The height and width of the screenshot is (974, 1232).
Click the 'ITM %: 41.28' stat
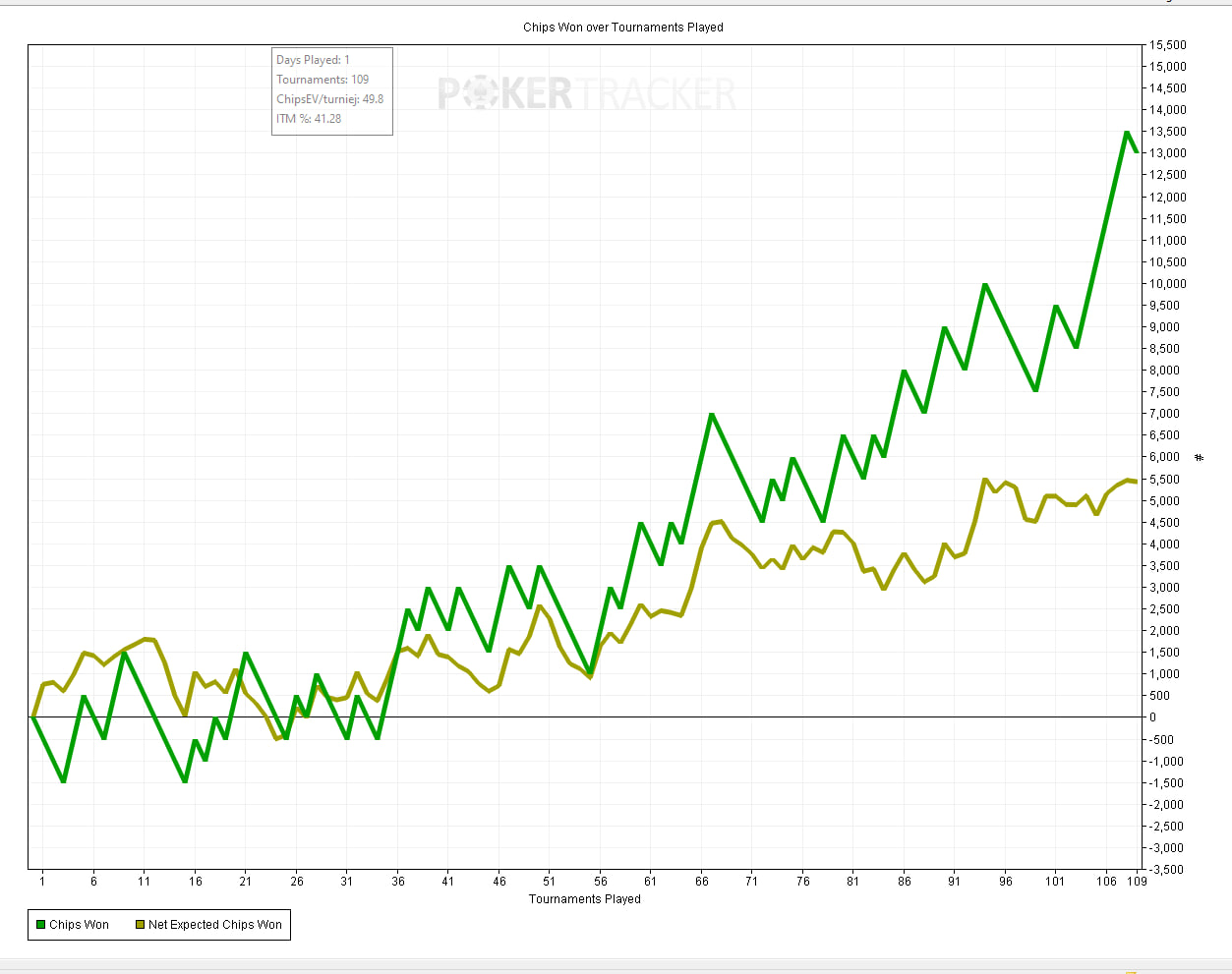(x=309, y=119)
